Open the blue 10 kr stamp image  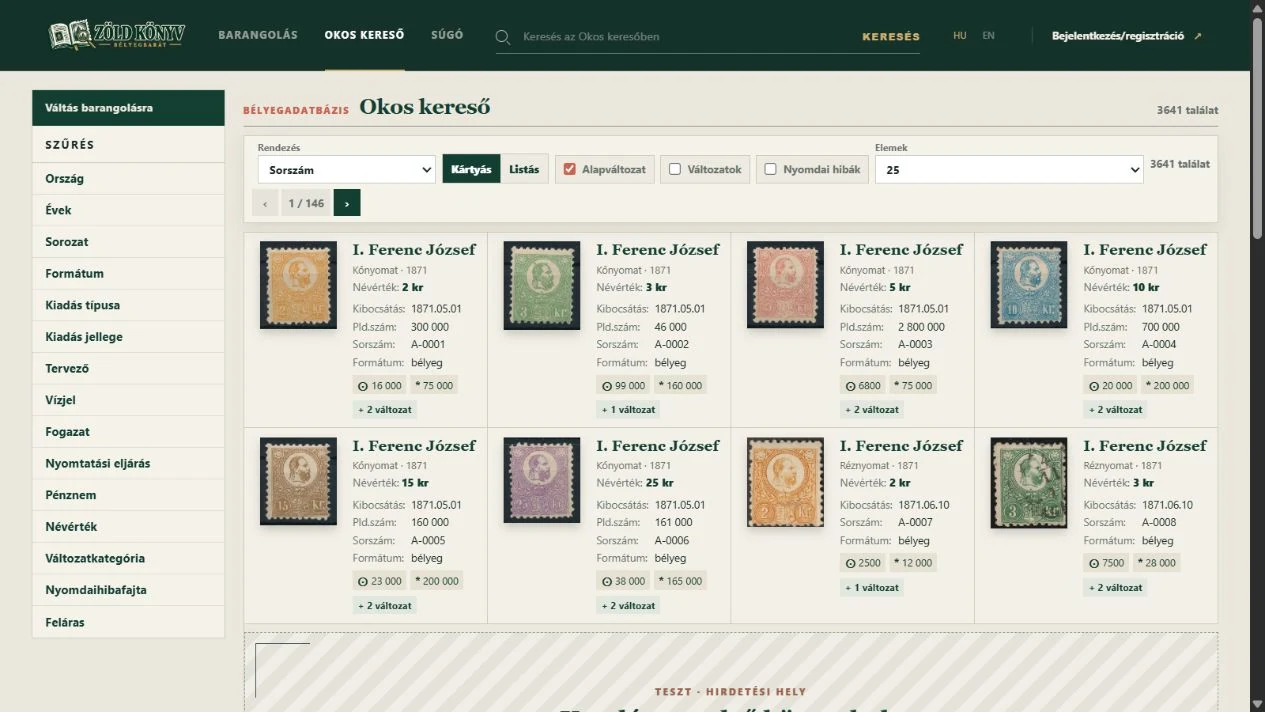point(1029,285)
